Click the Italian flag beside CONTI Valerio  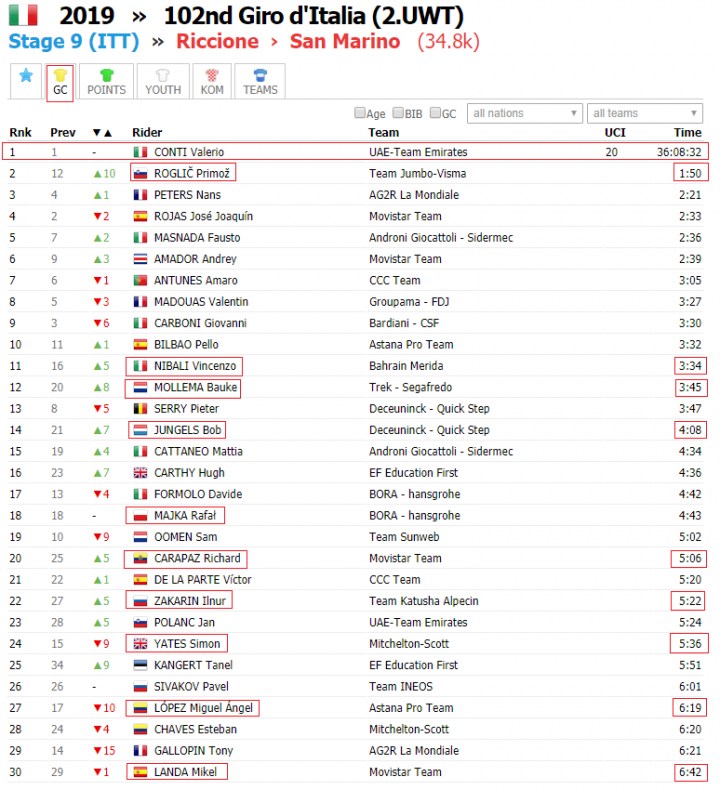pos(140,152)
